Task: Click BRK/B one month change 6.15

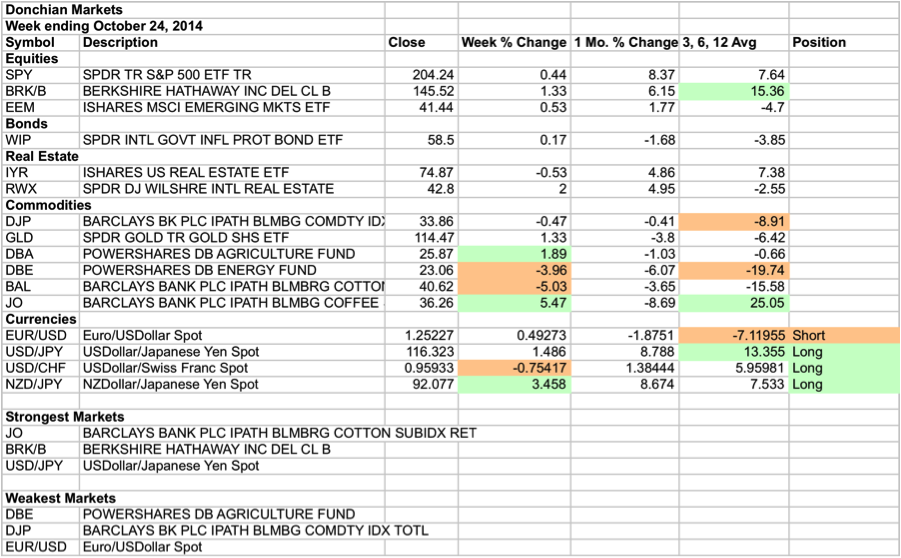Action: click(625, 91)
